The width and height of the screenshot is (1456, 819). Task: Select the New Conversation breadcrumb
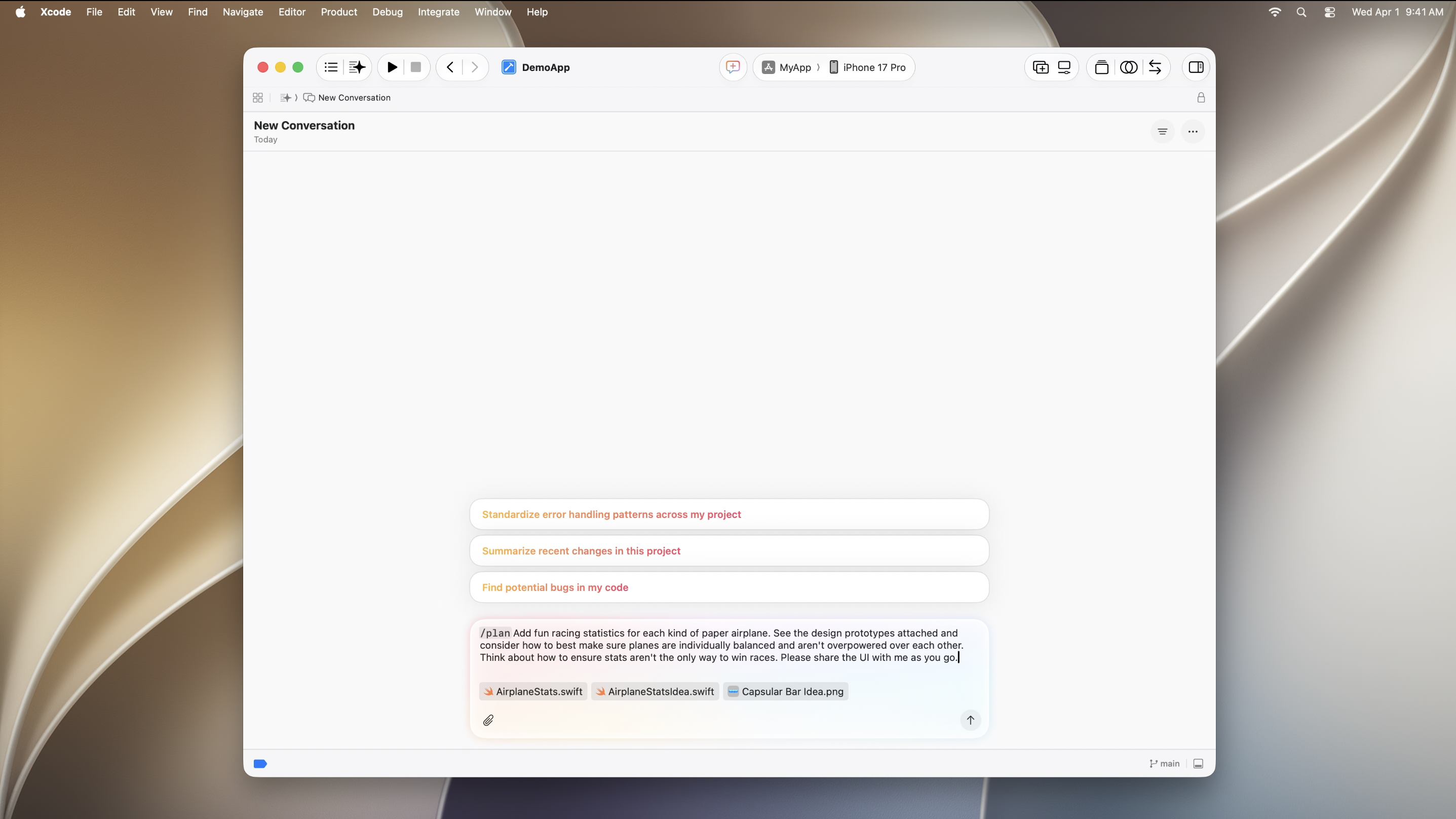pyautogui.click(x=347, y=98)
